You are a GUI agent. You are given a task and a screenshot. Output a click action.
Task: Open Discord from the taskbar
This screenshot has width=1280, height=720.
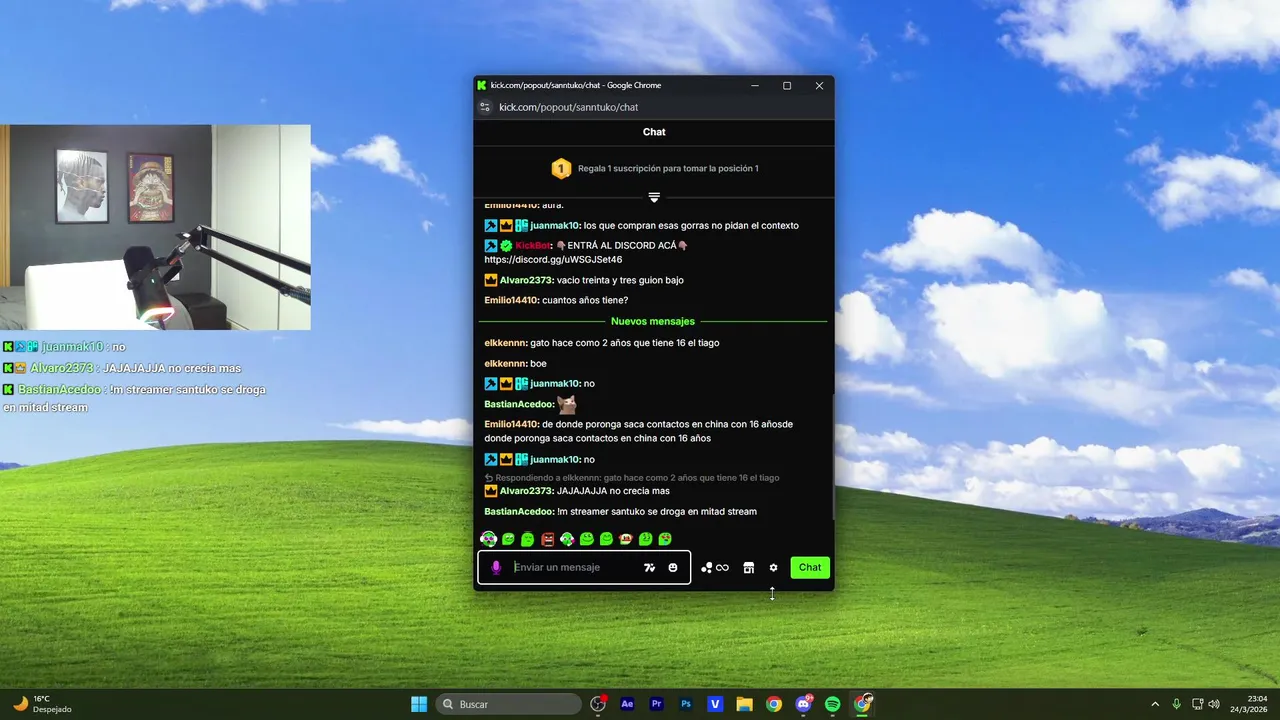coord(803,704)
